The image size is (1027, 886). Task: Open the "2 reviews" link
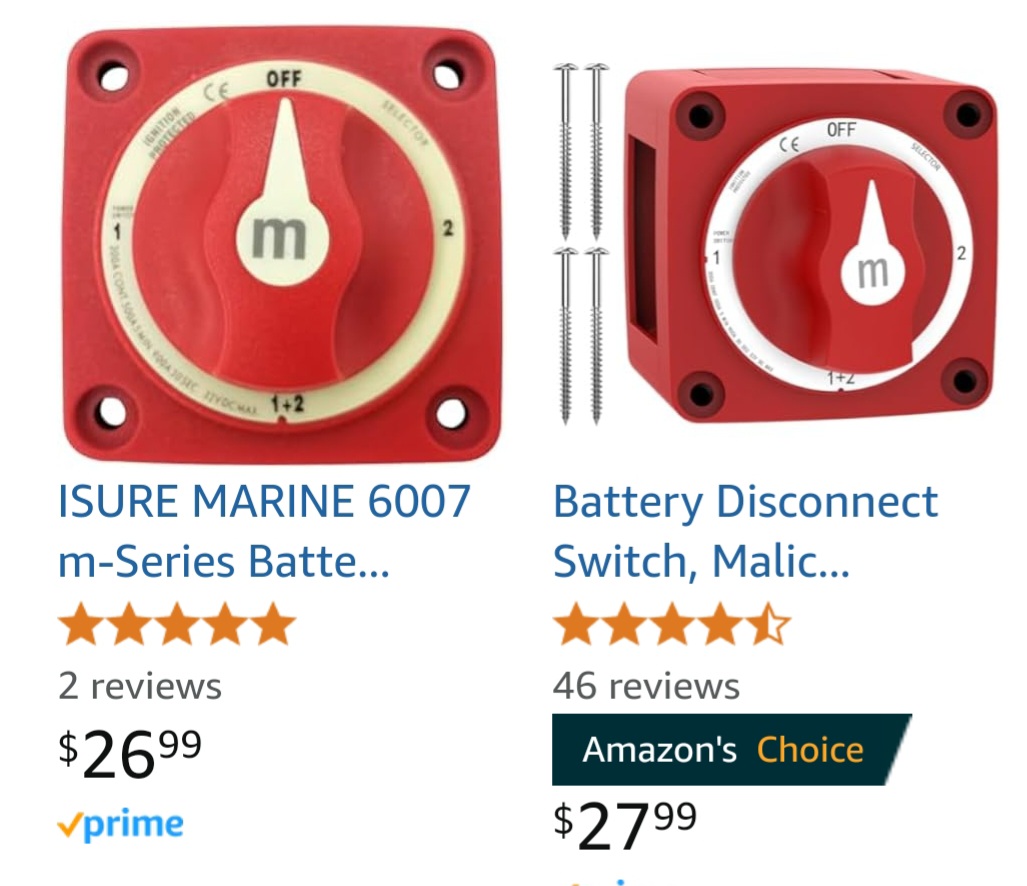(140, 686)
